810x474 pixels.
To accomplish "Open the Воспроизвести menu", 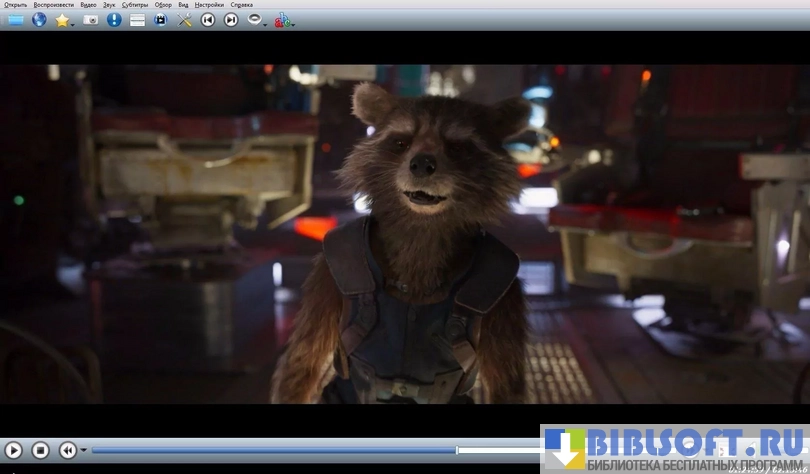I will coord(53,5).
